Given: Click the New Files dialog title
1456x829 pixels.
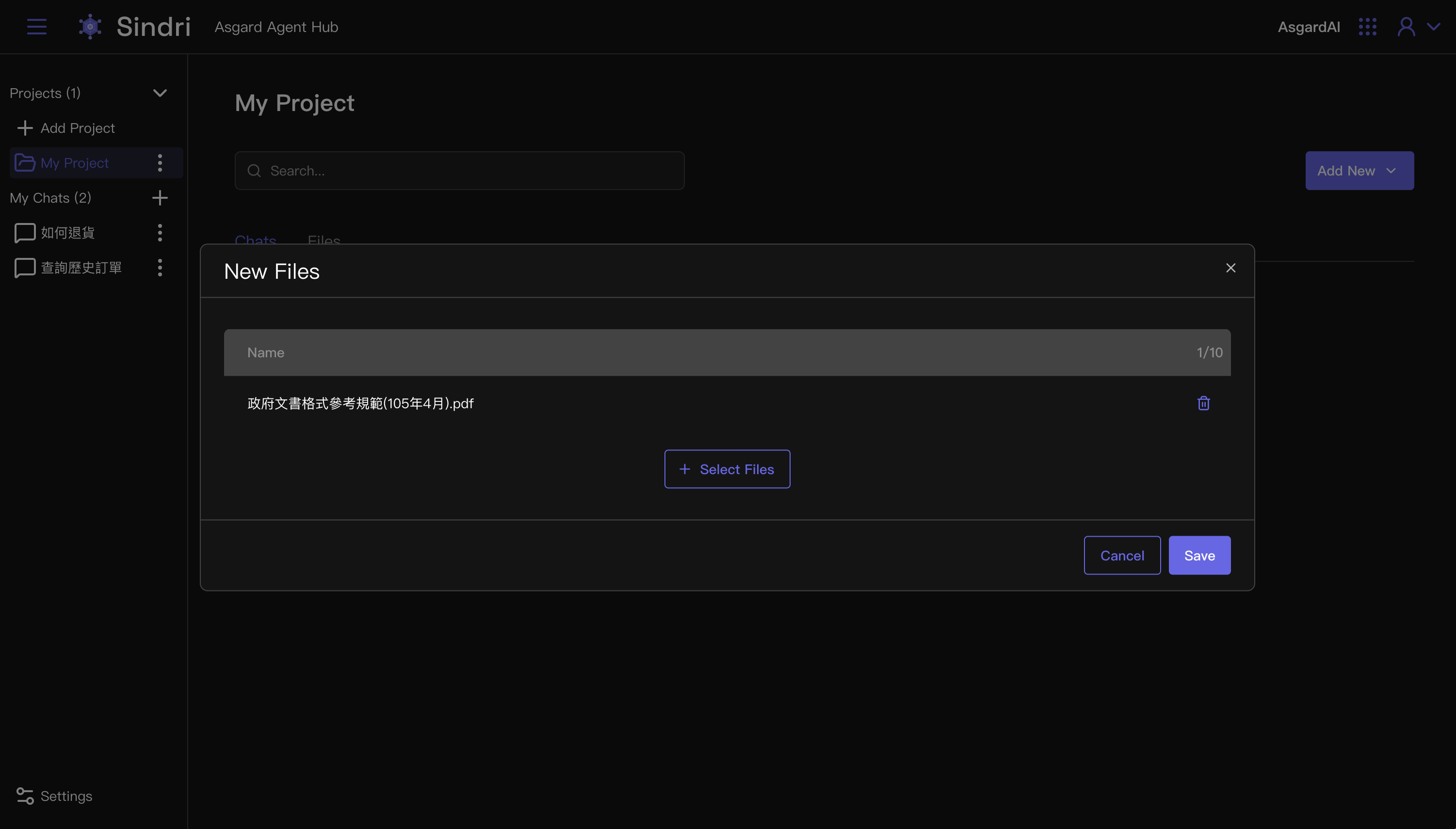Looking at the screenshot, I should 272,271.
